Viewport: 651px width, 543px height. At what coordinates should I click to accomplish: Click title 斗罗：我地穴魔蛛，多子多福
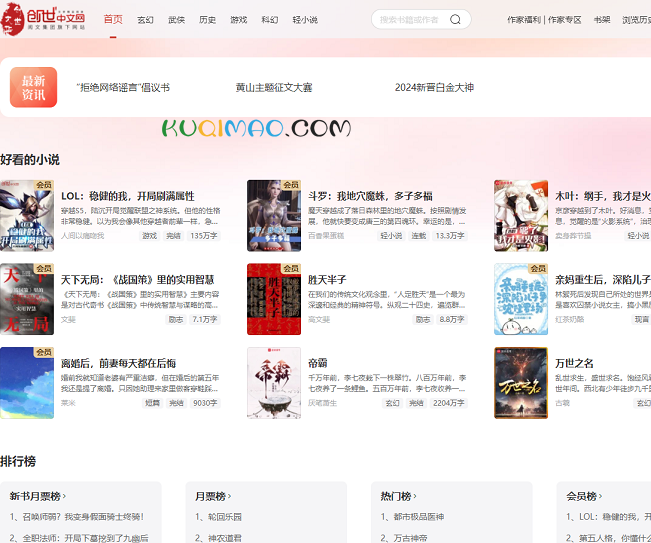[x=370, y=196]
